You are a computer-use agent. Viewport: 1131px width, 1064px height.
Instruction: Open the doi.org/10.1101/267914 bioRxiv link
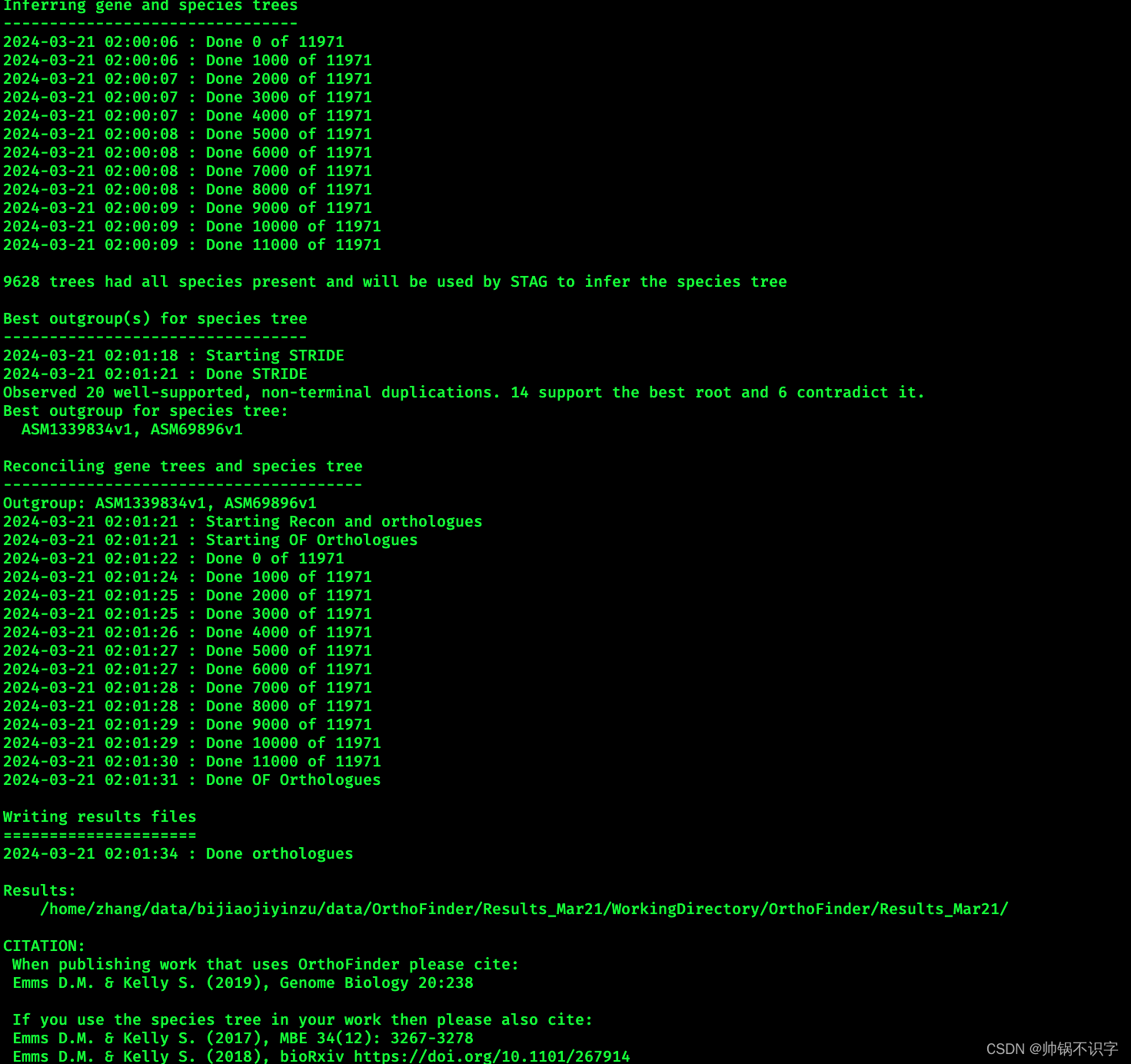pos(492,1056)
